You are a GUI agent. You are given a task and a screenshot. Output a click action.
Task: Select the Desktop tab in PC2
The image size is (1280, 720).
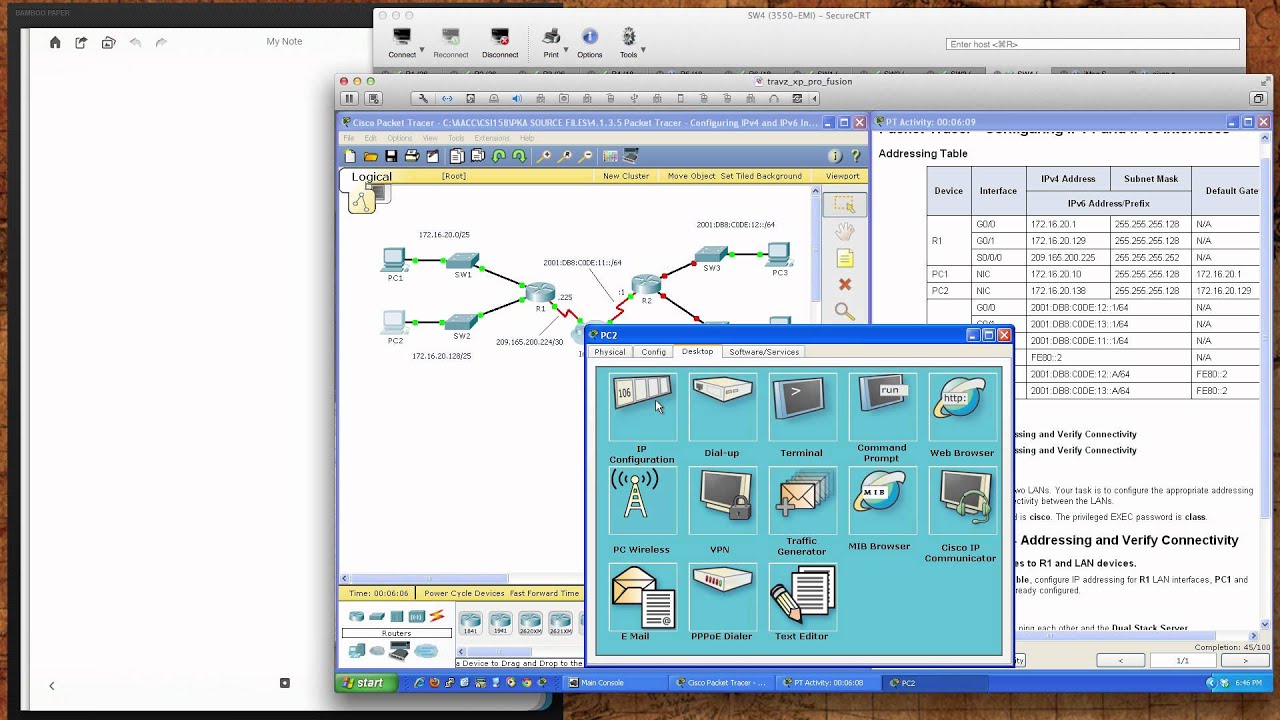tap(697, 352)
